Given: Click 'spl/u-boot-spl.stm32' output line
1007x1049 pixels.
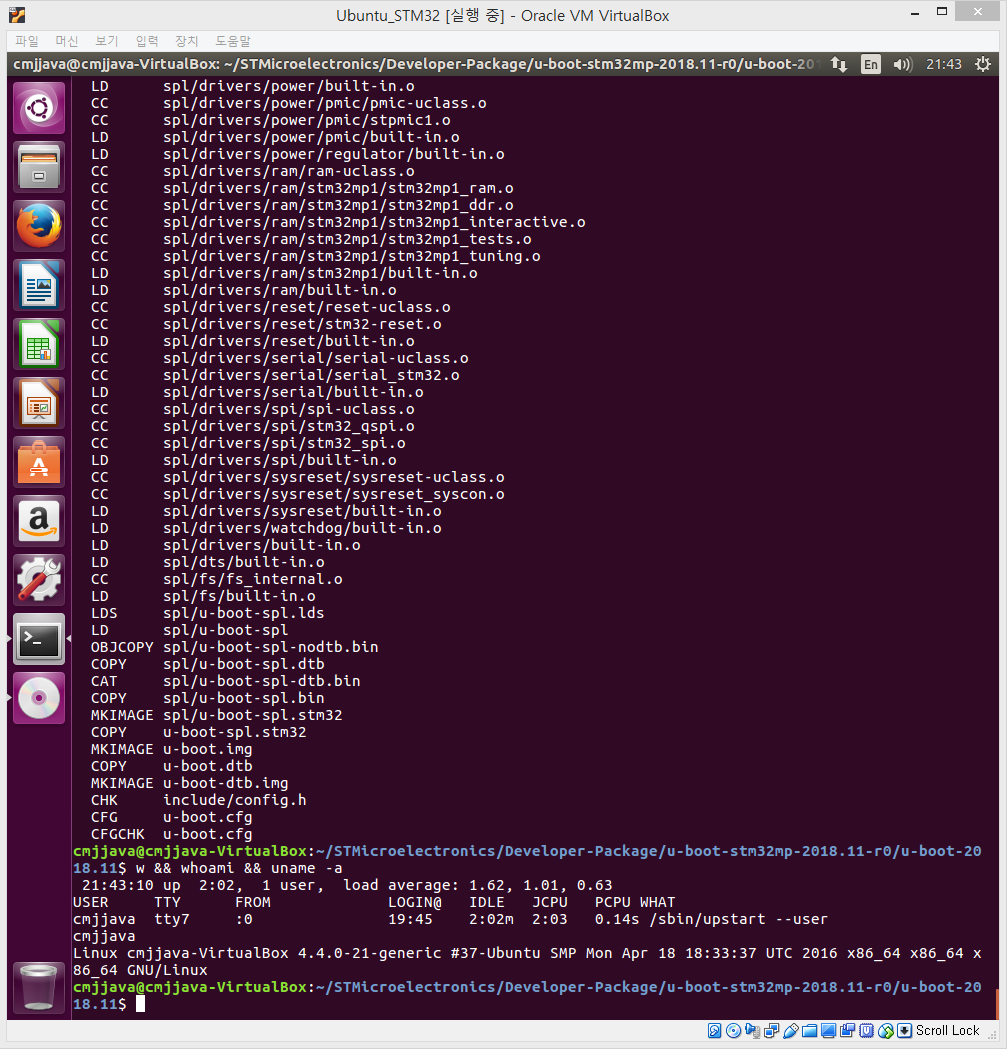Looking at the screenshot, I should pos(253,715).
